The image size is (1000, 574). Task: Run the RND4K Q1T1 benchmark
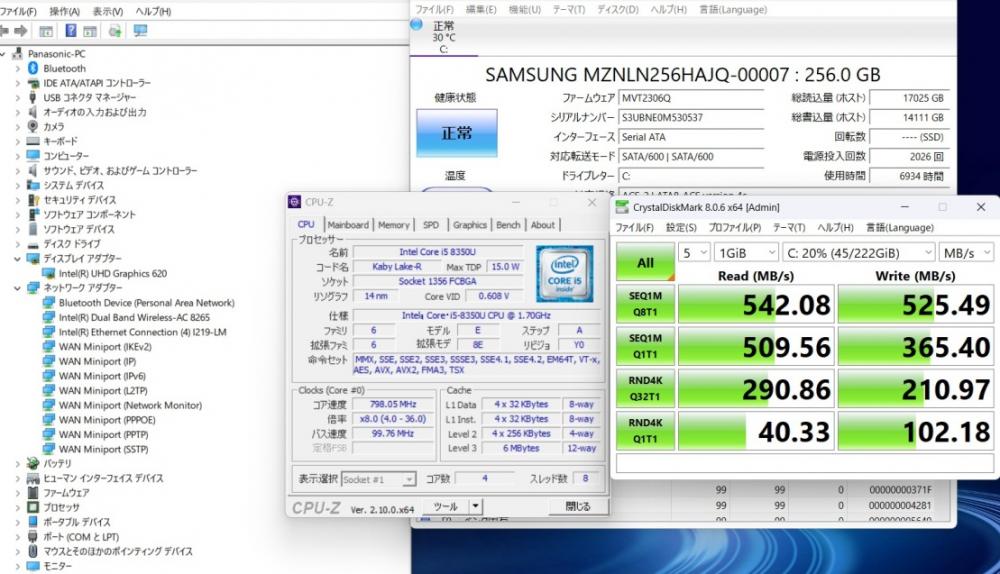coord(645,430)
